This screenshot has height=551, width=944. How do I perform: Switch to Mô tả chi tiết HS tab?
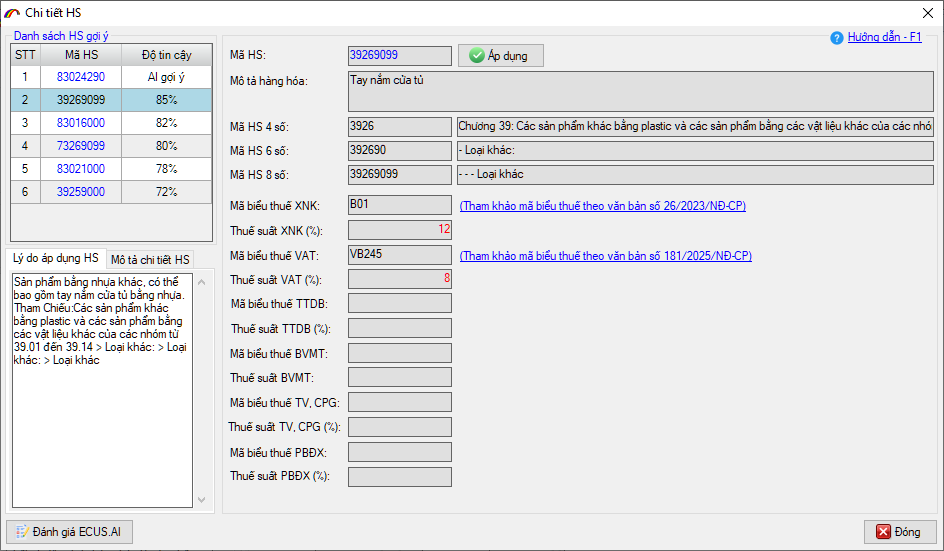click(150, 260)
